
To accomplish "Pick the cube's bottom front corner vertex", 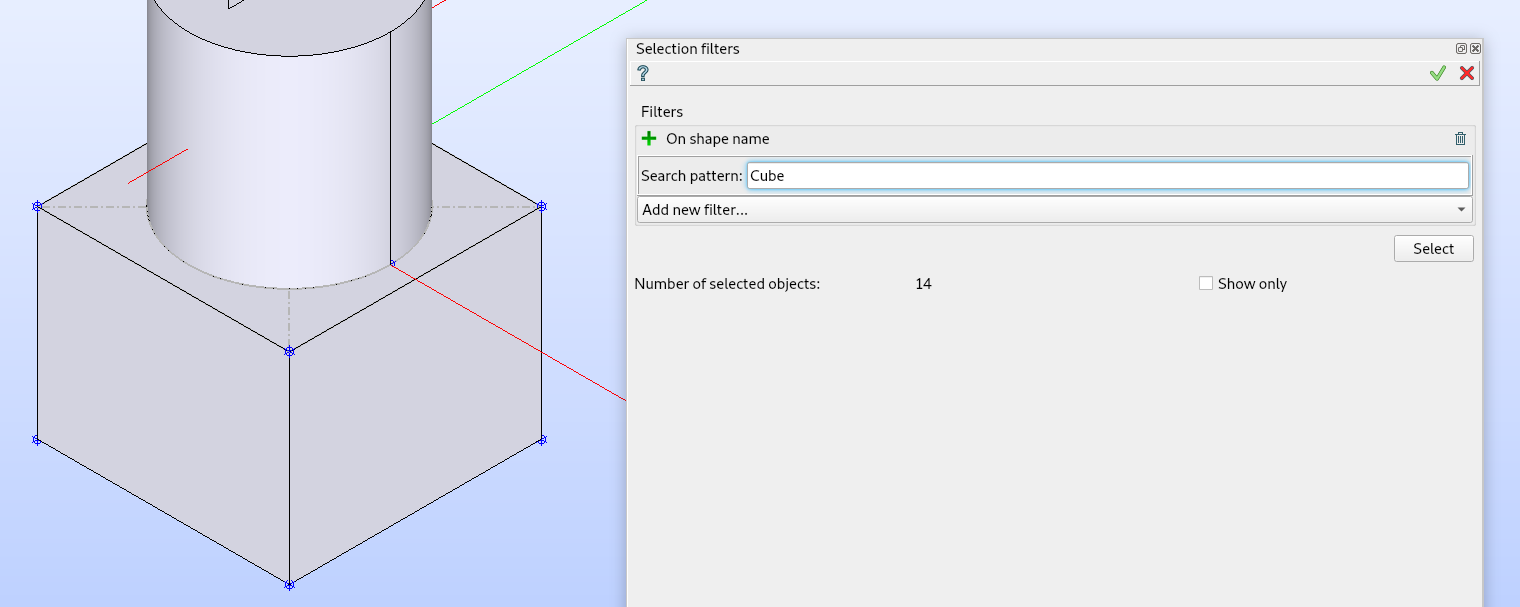I will tap(289, 585).
